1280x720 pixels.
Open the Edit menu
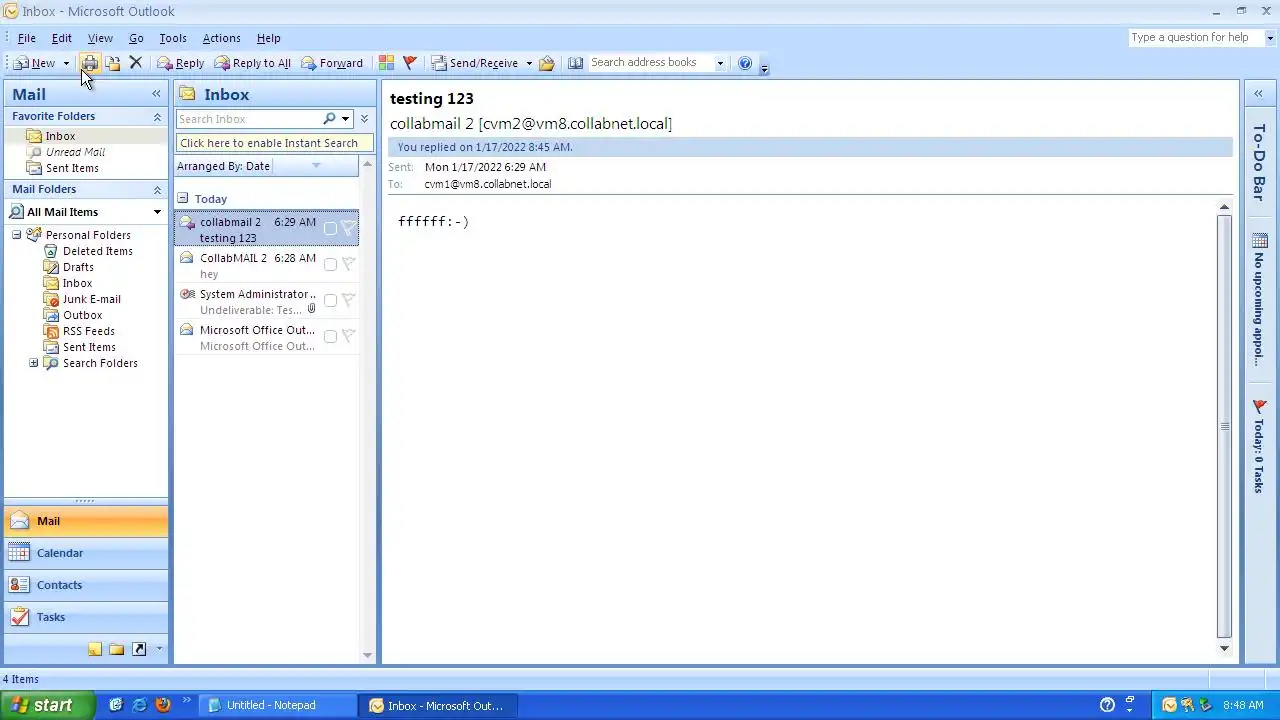[62, 38]
